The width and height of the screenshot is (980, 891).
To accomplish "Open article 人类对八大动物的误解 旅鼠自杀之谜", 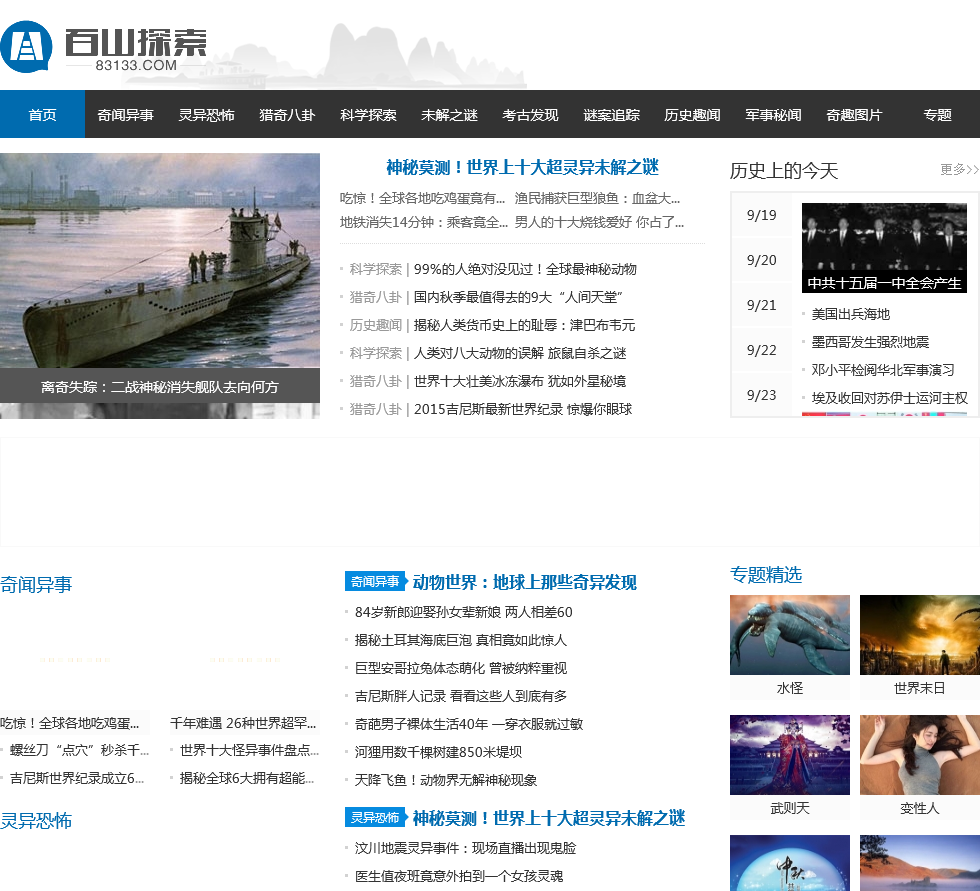I will [x=520, y=353].
